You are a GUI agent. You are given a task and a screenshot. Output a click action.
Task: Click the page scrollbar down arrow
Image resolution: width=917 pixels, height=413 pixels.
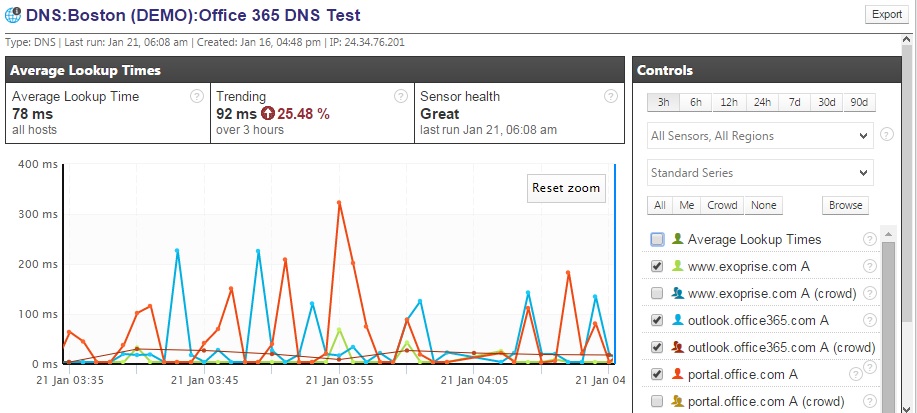coord(907,407)
